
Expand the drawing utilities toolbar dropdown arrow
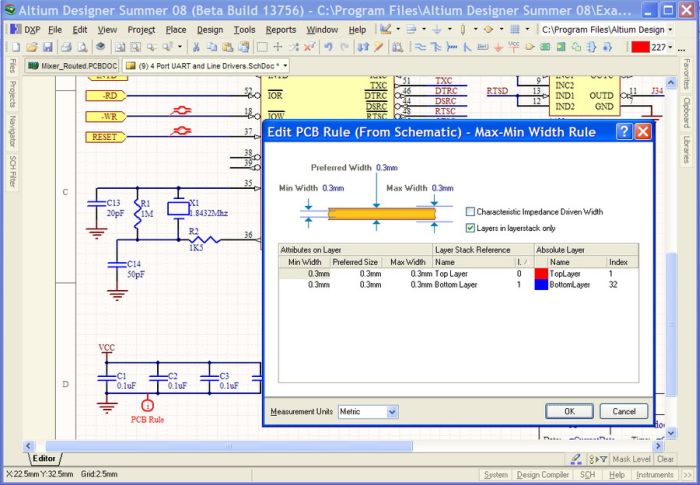398,29
